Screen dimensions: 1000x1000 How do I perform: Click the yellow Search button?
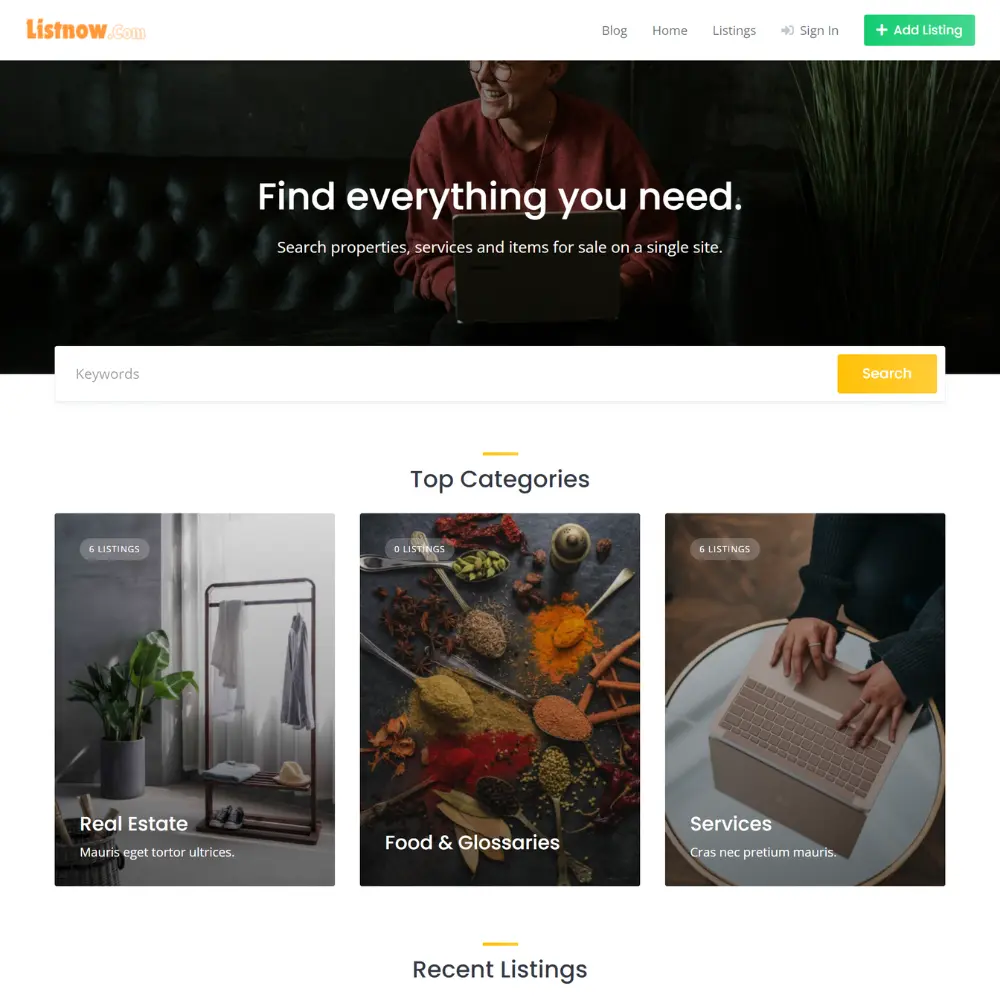tap(886, 374)
